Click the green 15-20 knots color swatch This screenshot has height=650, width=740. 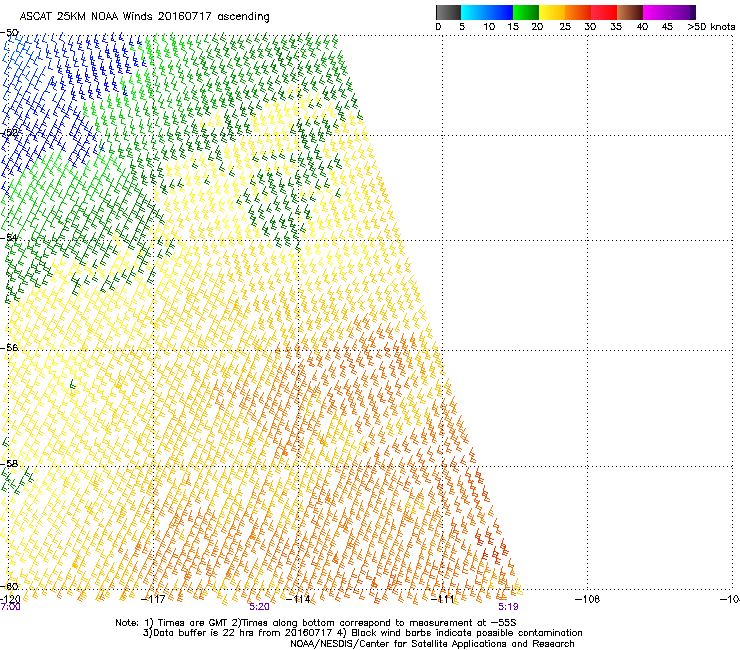point(526,12)
